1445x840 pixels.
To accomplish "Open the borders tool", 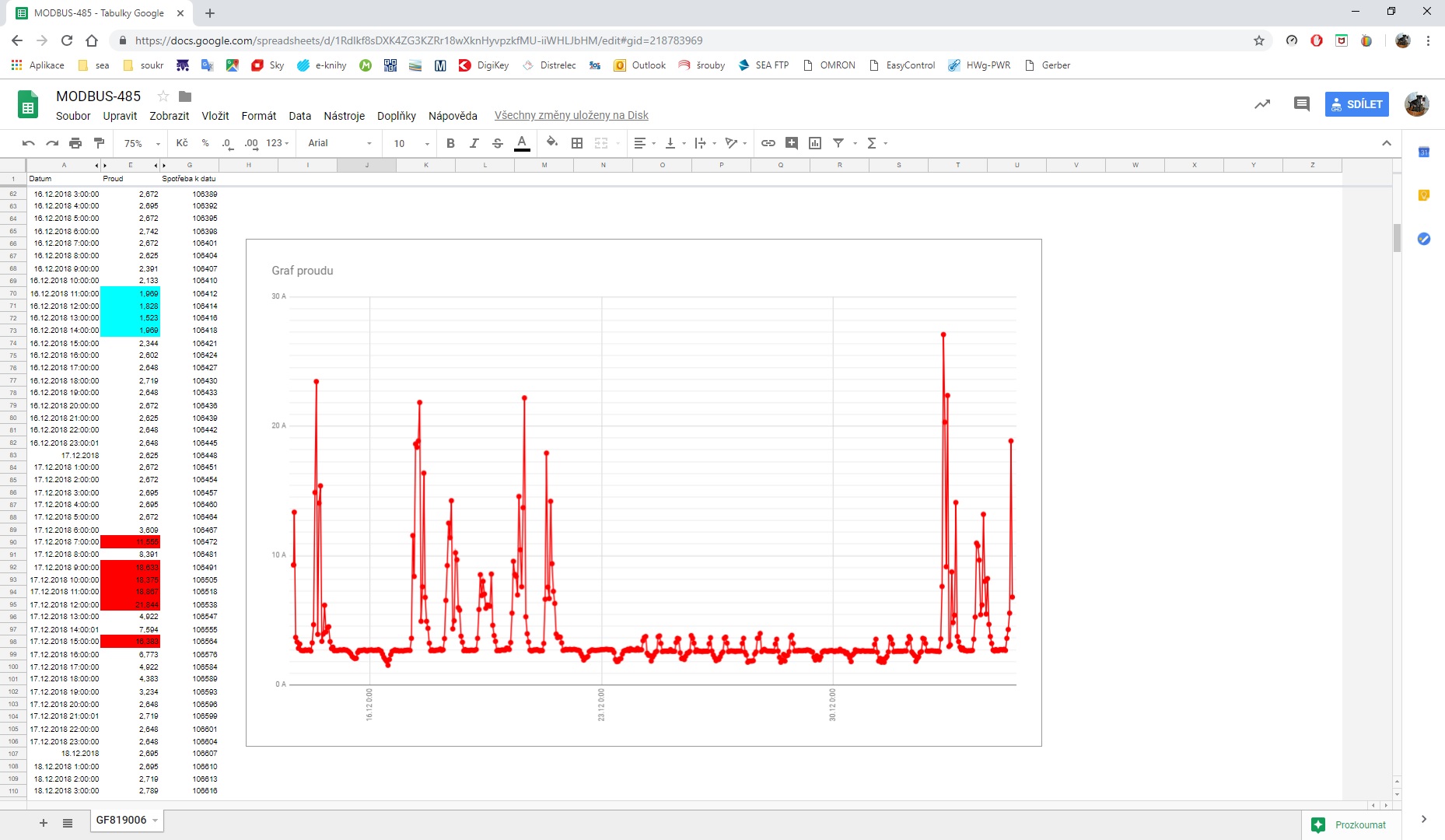I will tap(577, 143).
